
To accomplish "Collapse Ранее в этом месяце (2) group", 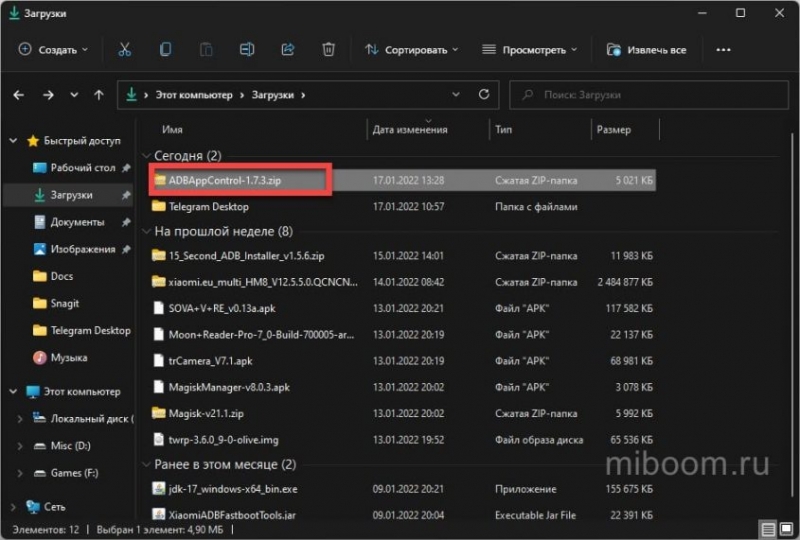I will click(x=146, y=464).
